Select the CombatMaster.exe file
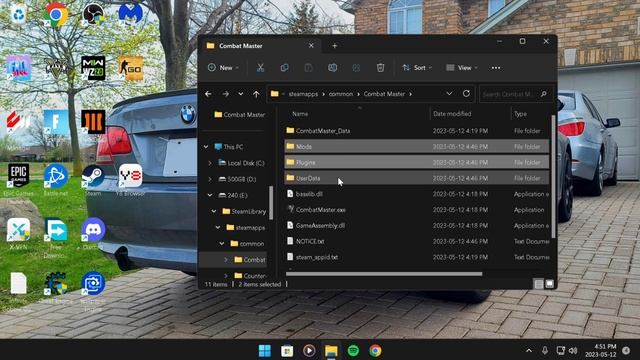This screenshot has height=360, width=640. point(416,210)
